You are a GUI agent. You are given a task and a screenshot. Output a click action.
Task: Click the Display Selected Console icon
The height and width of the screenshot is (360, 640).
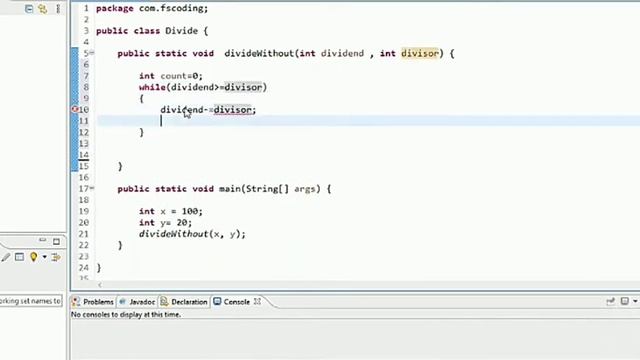[x=624, y=301]
